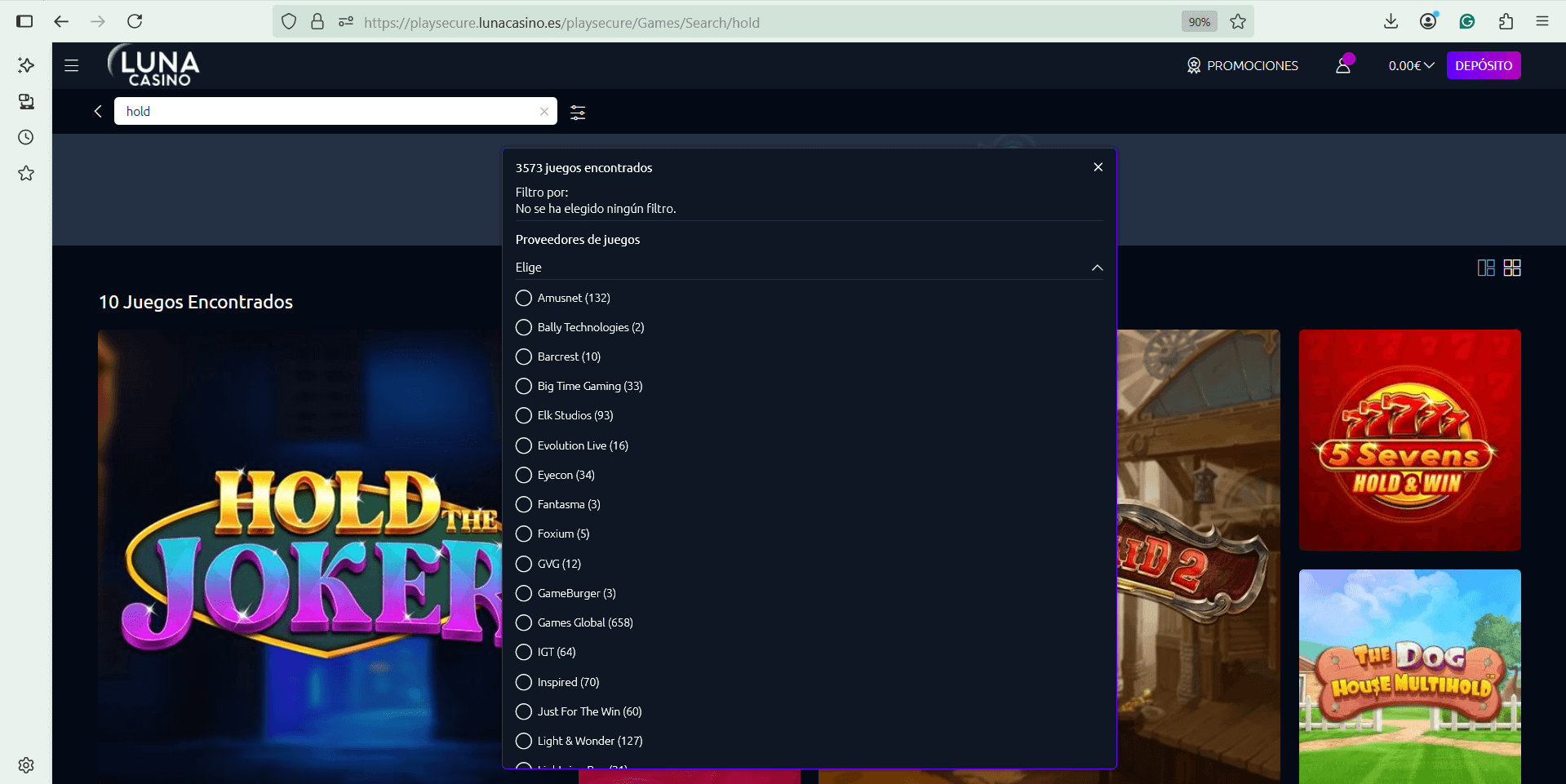Select Fantasma (3) provider
1566x784 pixels.
point(558,504)
